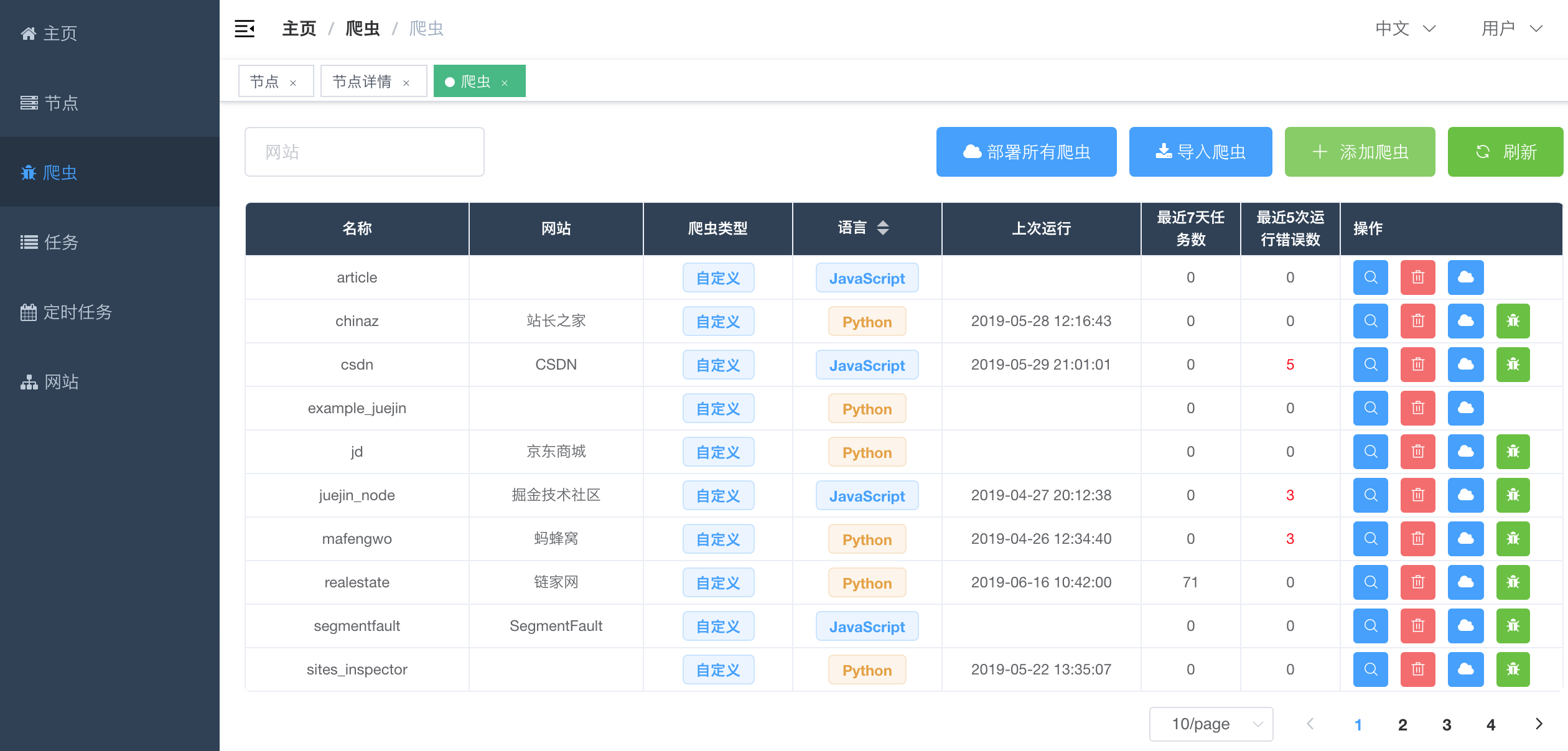Switch to the 节点详情 tab
This screenshot has height=751, width=1568.
[x=362, y=82]
